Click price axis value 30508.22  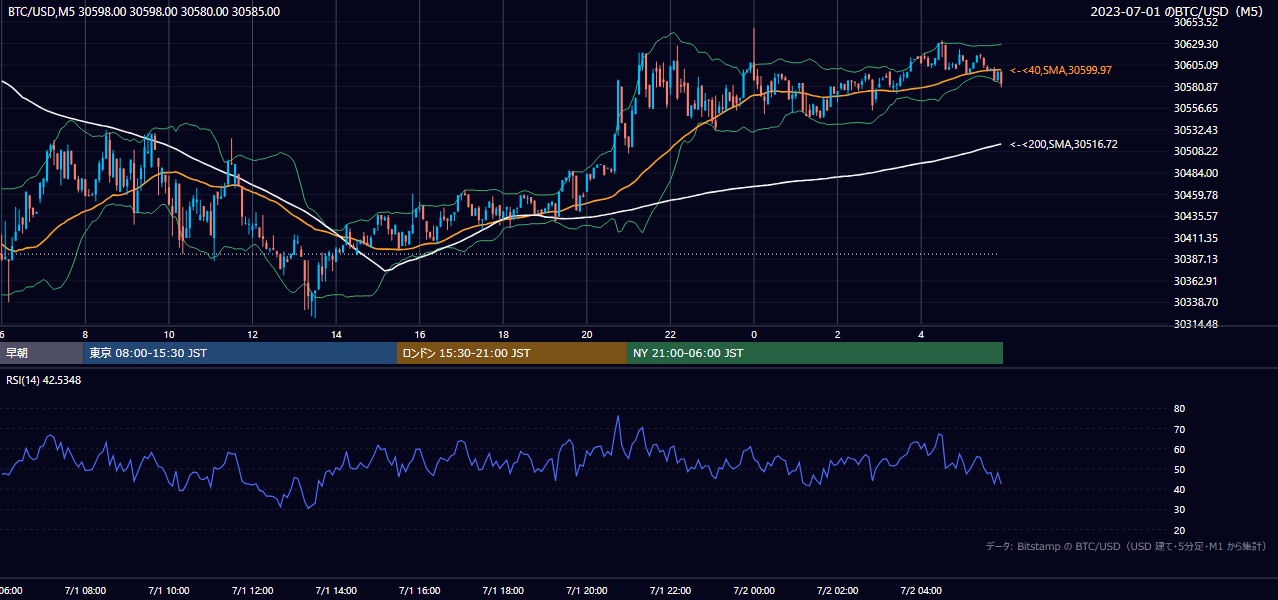tap(1196, 151)
